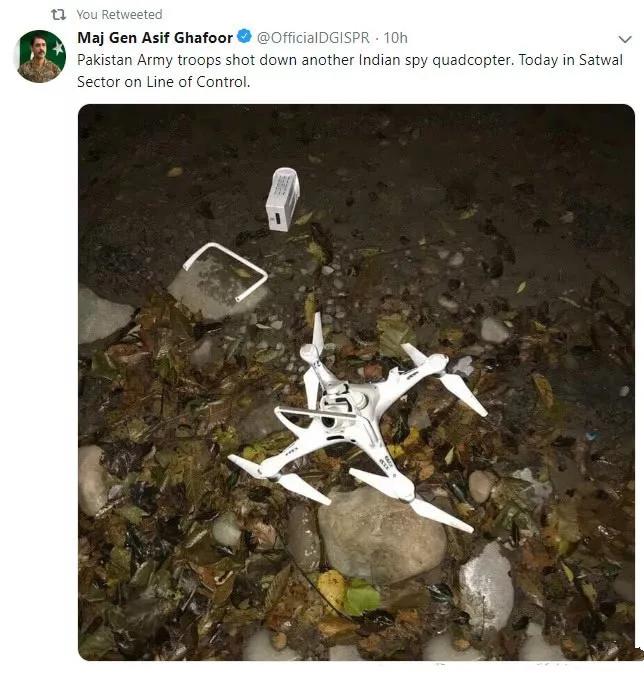Open the @OfficialDGISPR handle link
644x678 pixels.
click(x=314, y=38)
